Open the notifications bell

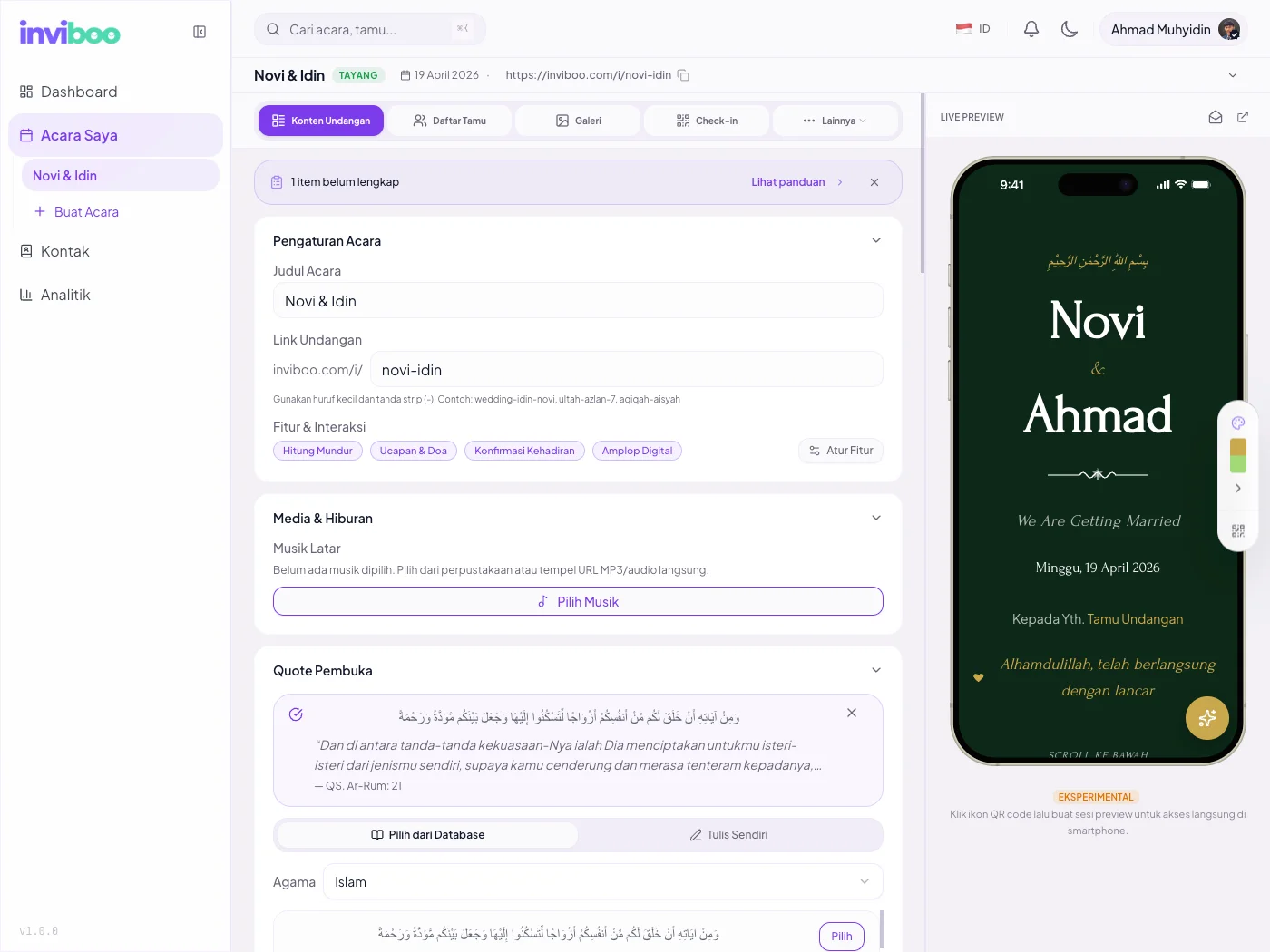tap(1031, 29)
